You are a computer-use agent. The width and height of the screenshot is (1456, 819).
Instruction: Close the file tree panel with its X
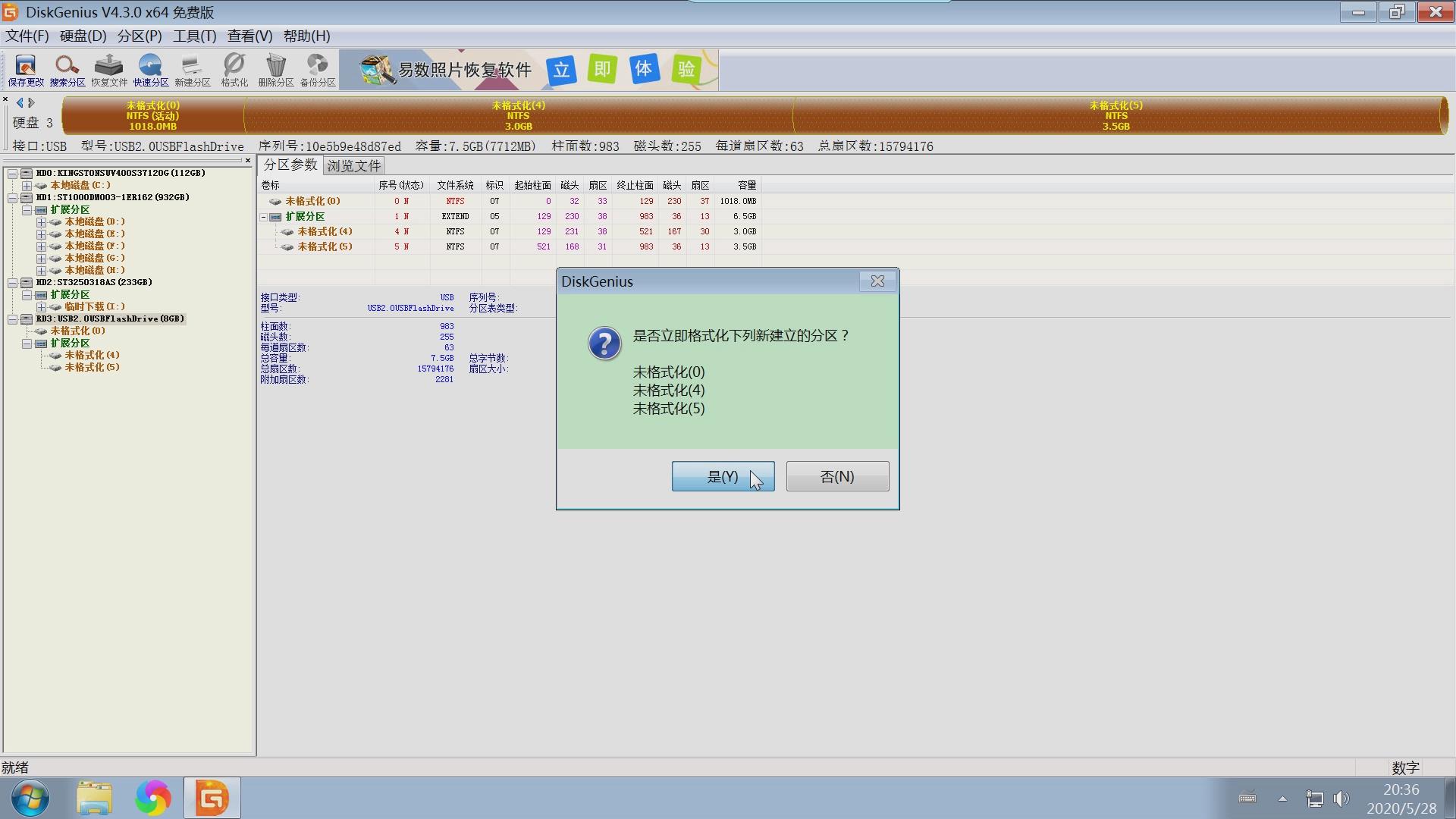point(249,161)
